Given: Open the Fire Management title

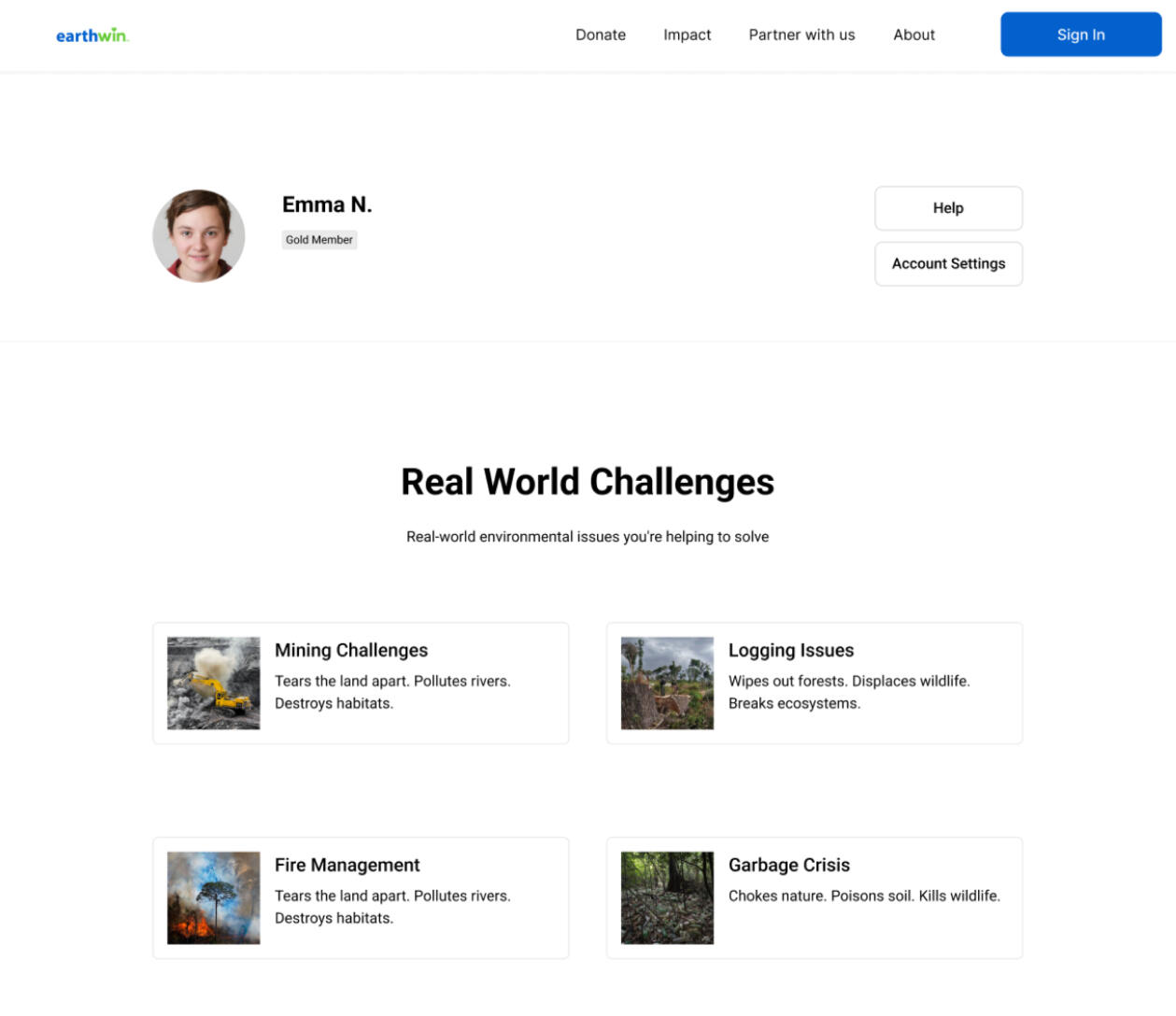Looking at the screenshot, I should (347, 865).
